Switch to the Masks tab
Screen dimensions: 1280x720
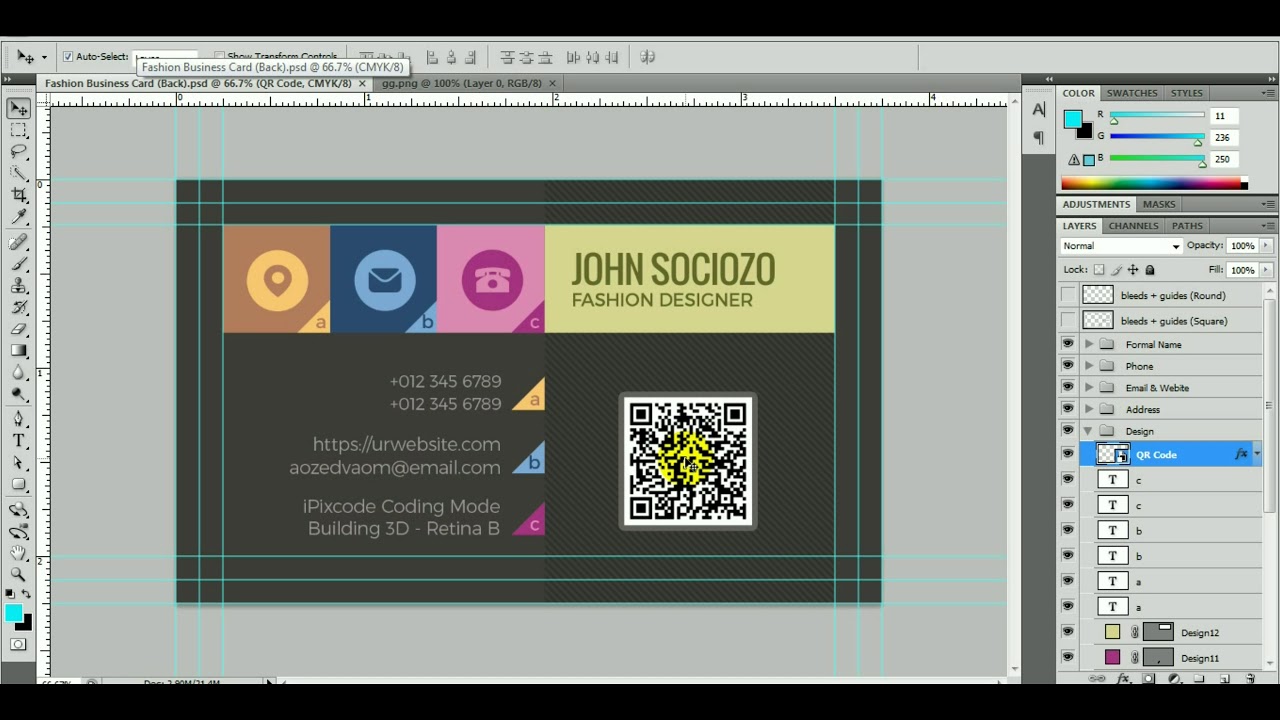(x=1159, y=204)
